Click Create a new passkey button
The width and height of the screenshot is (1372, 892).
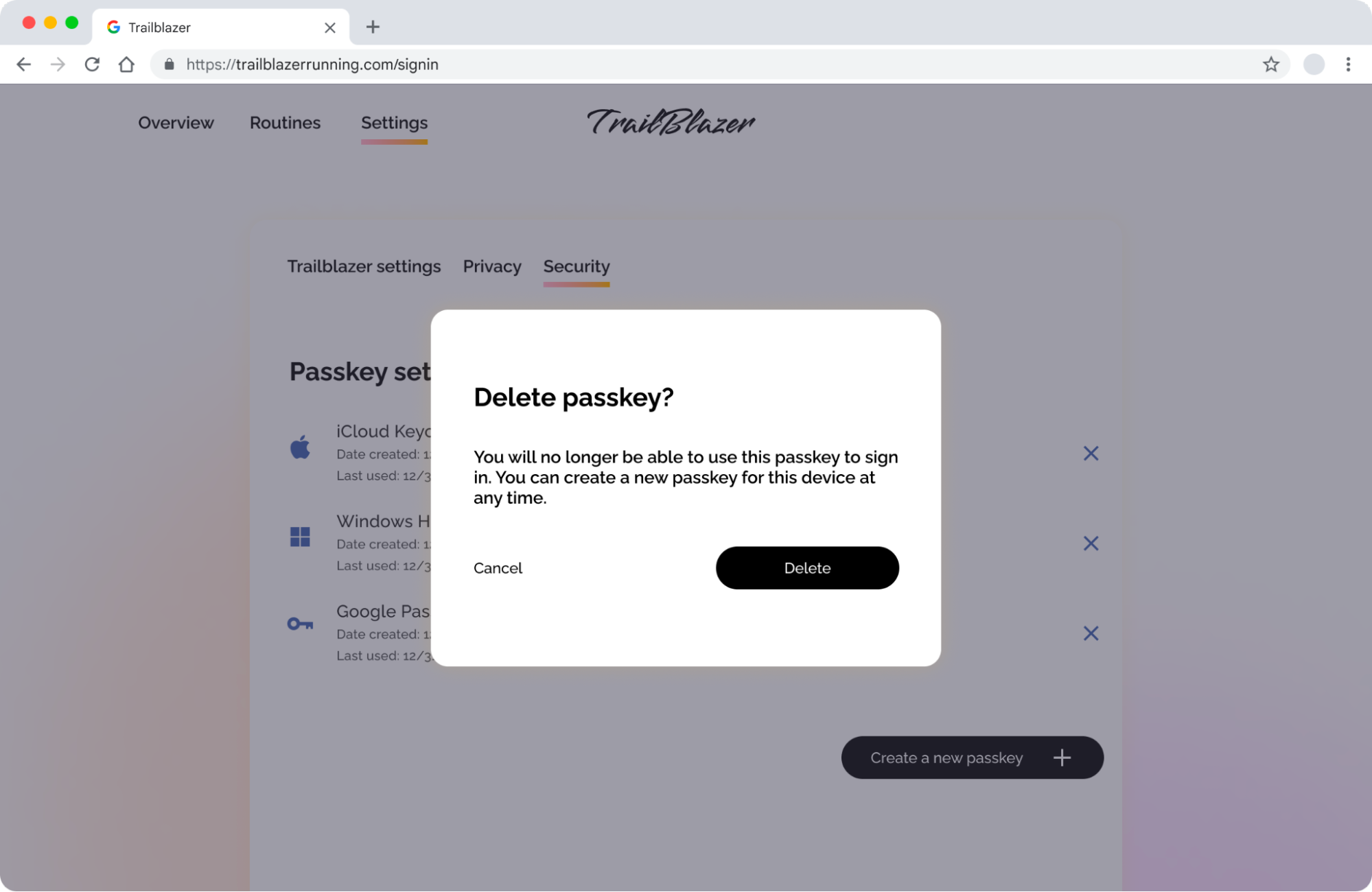972,757
